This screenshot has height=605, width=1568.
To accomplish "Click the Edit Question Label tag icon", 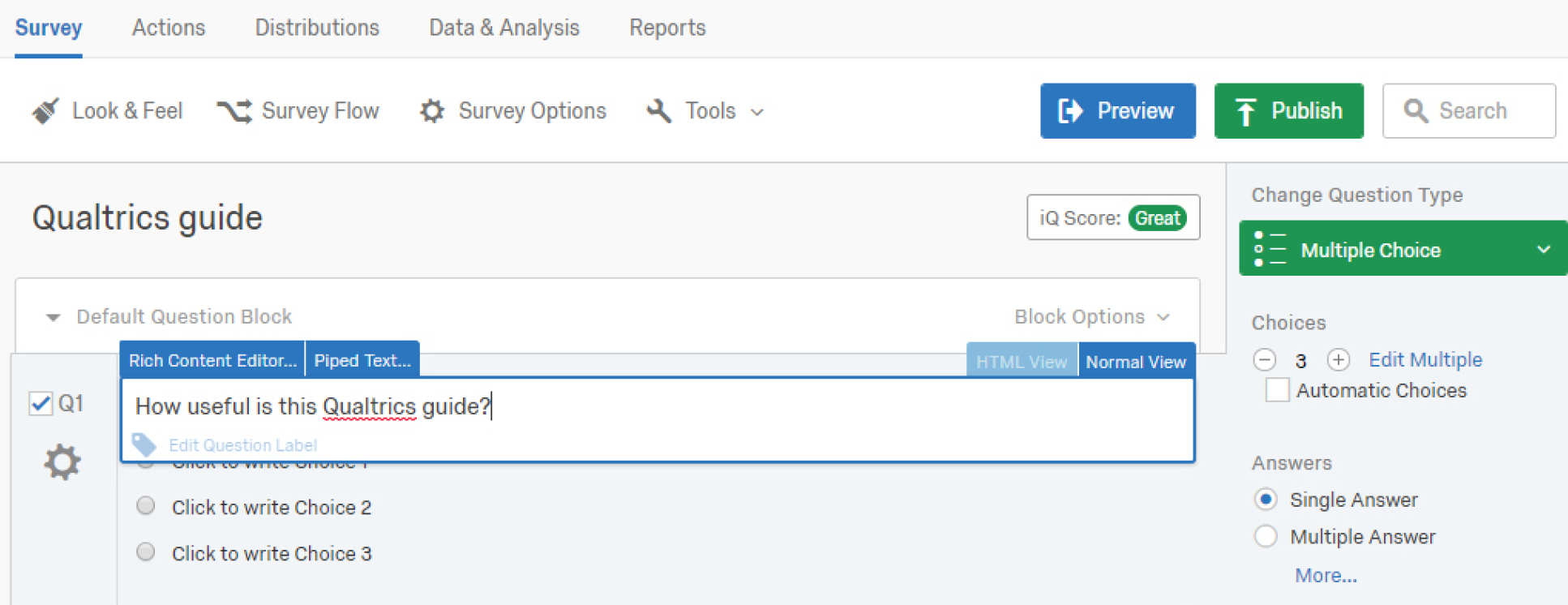I will point(144,444).
